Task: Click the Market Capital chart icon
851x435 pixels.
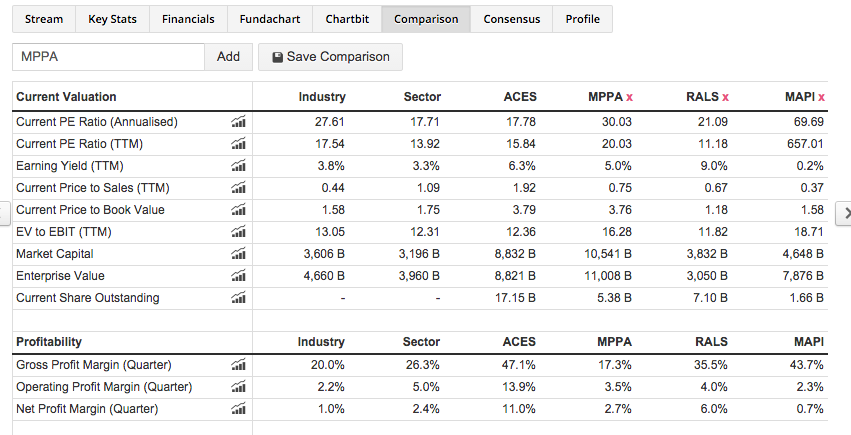Action: pos(238,254)
